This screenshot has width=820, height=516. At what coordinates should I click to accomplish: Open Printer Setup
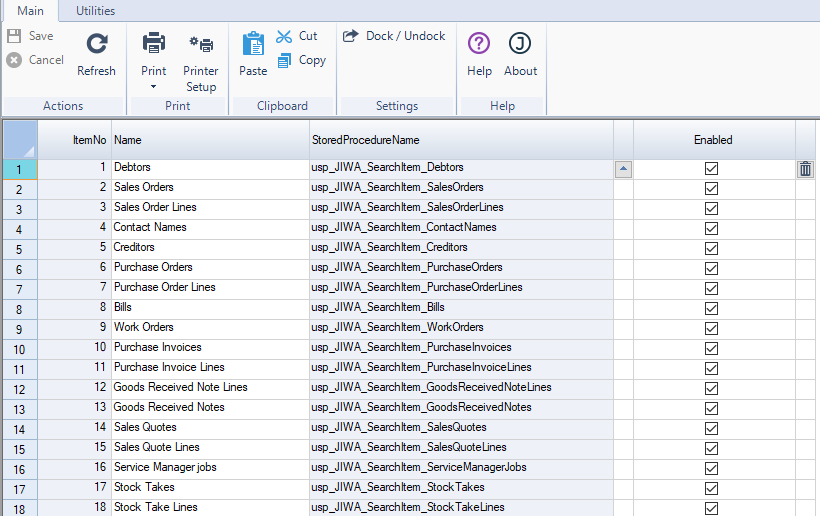click(201, 44)
